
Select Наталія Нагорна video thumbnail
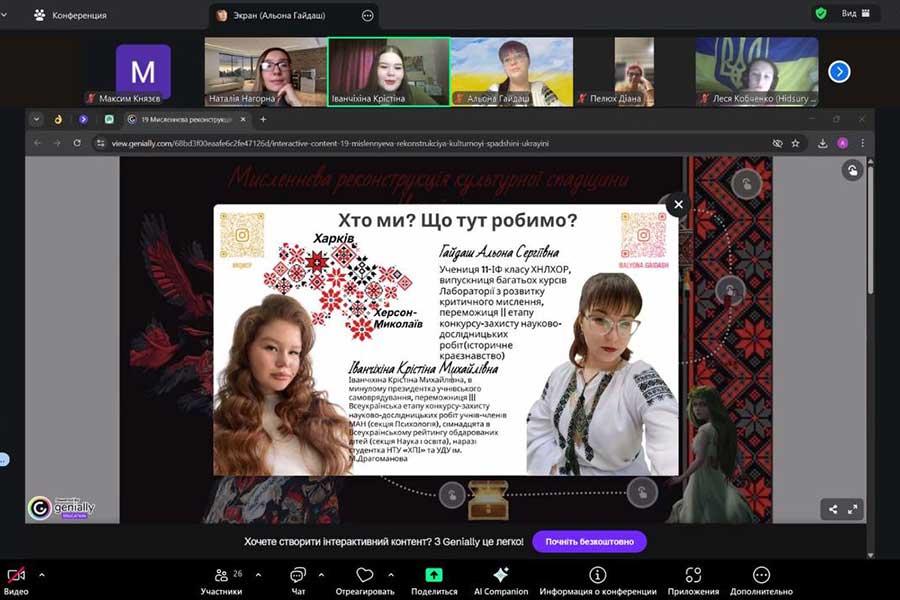(266, 72)
